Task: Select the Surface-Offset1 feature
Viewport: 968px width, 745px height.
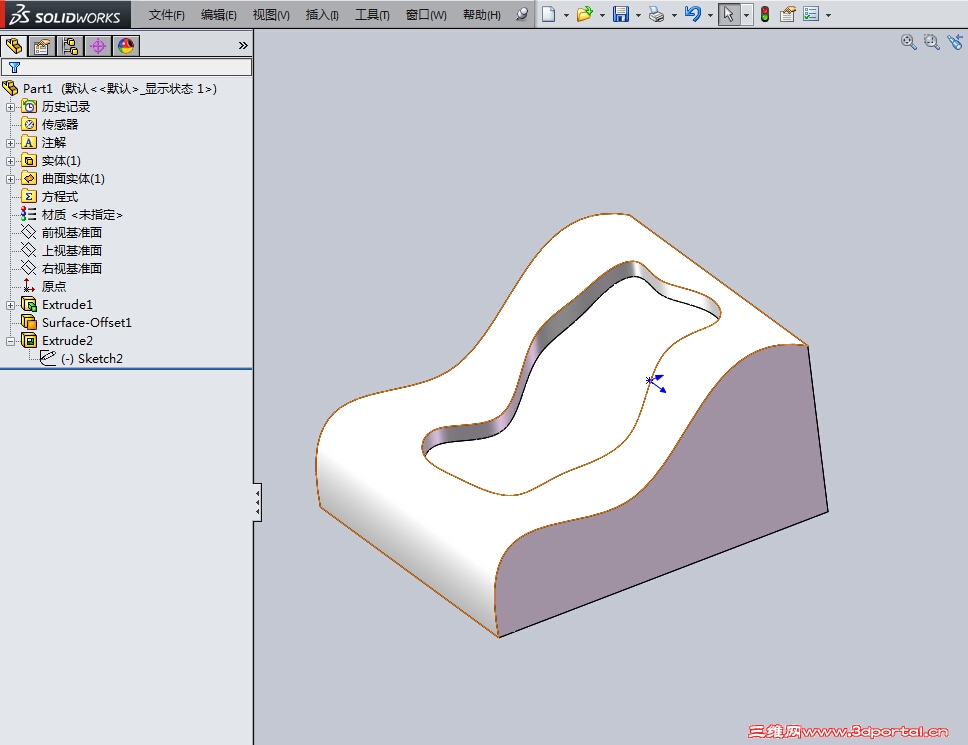Action: click(86, 323)
